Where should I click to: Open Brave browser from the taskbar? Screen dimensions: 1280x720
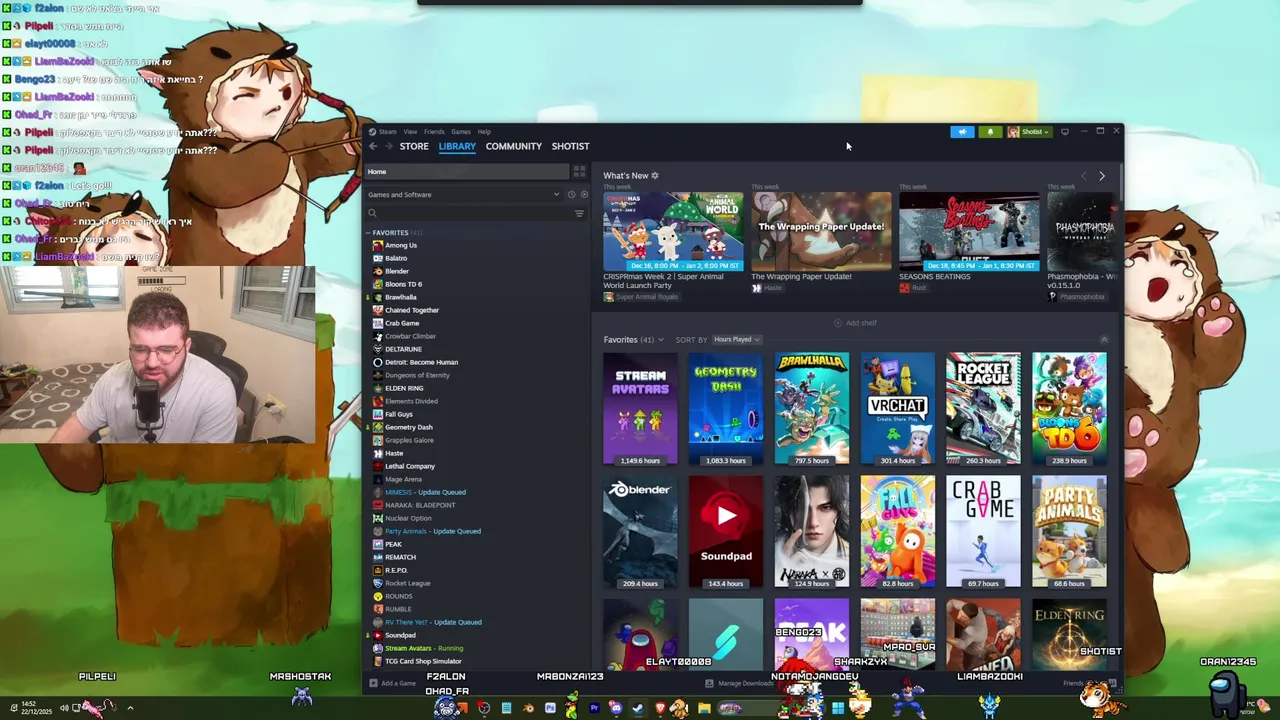660,708
